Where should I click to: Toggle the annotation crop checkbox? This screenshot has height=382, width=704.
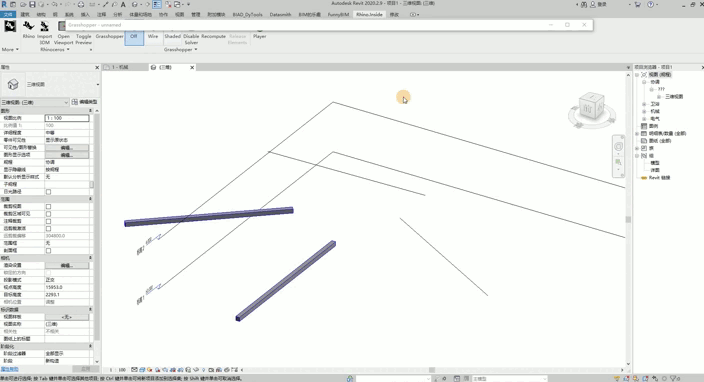point(48,221)
